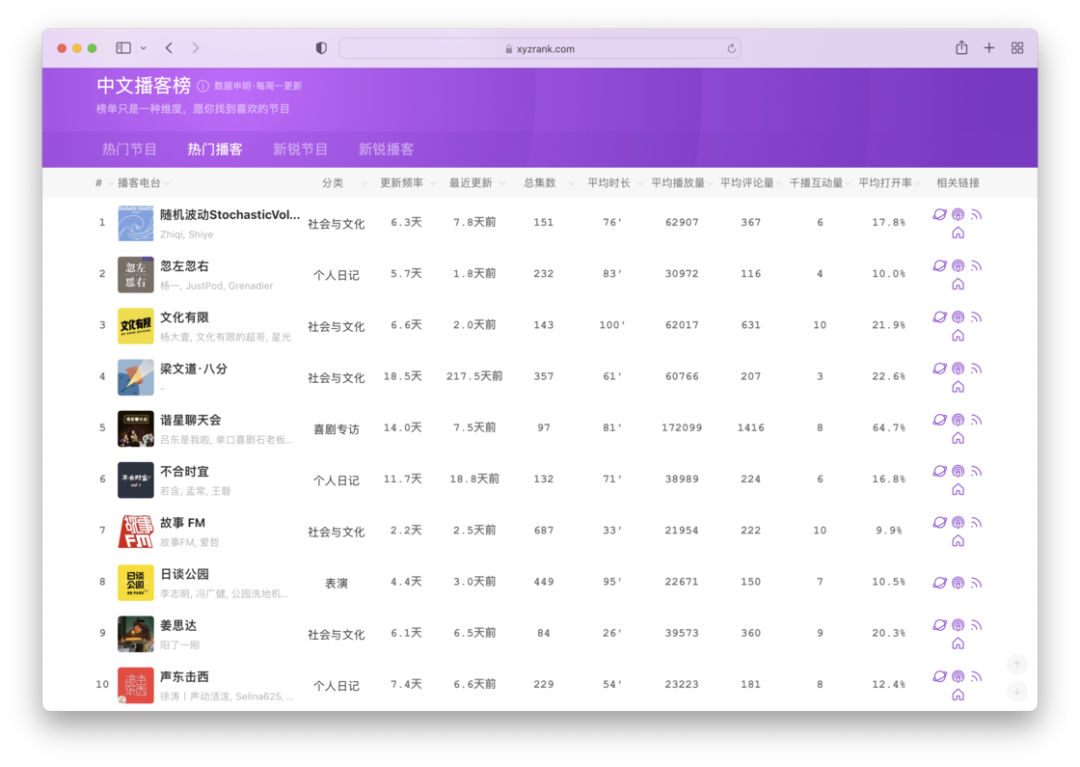Click the 故事 FM cover thumbnail
This screenshot has height=767, width=1080.
136,531
